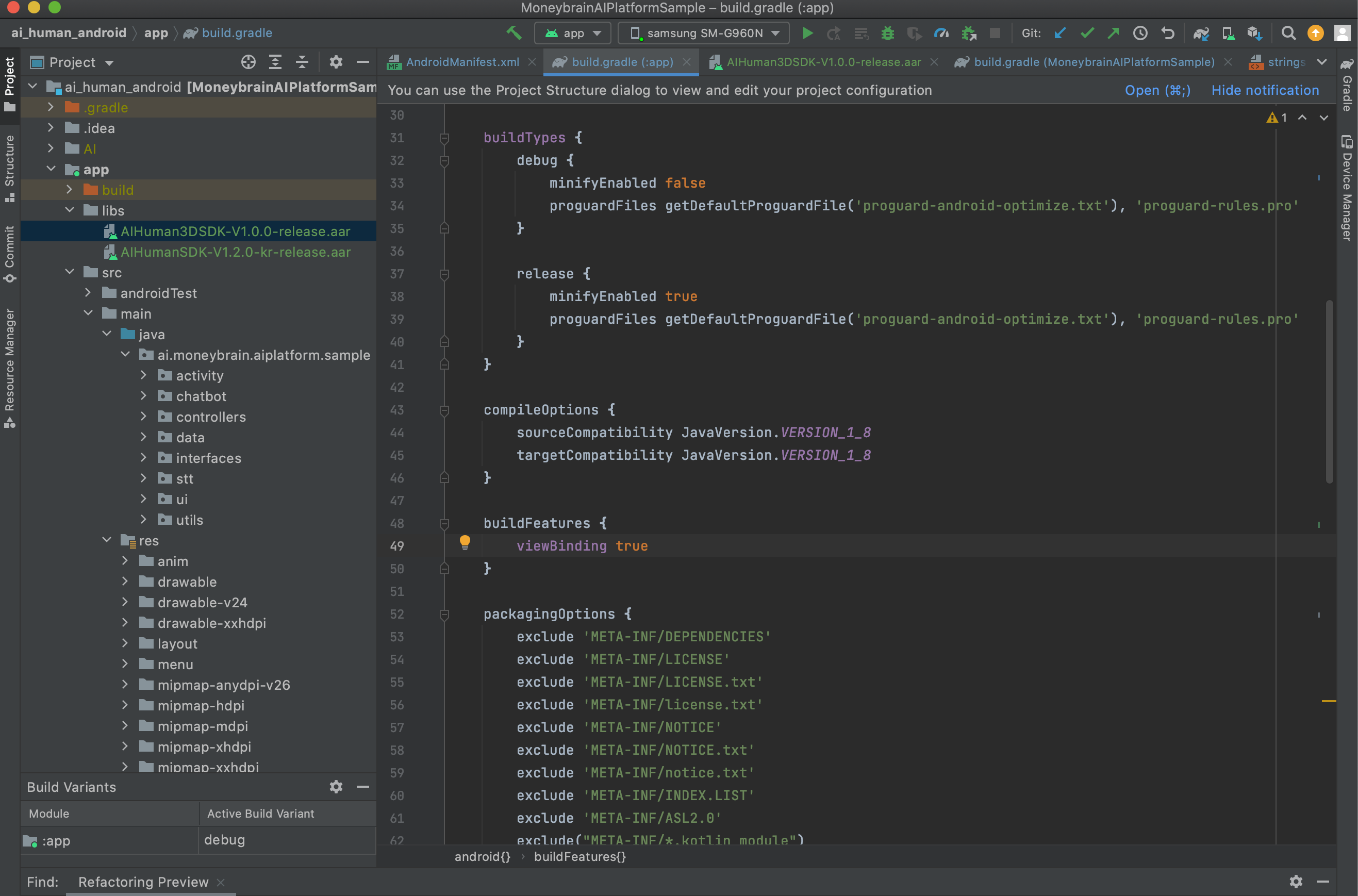This screenshot has width=1358, height=896.
Task: Open Project panel settings gear
Action: 336,62
